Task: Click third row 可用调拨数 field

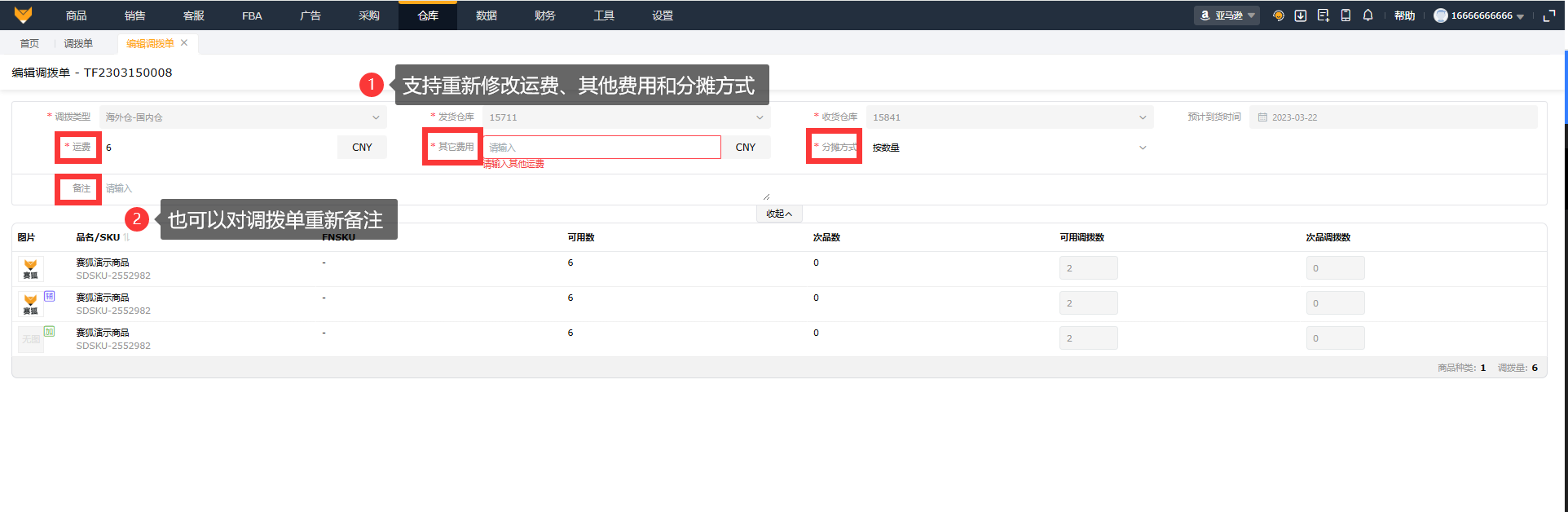Action: pyautogui.click(x=1088, y=338)
